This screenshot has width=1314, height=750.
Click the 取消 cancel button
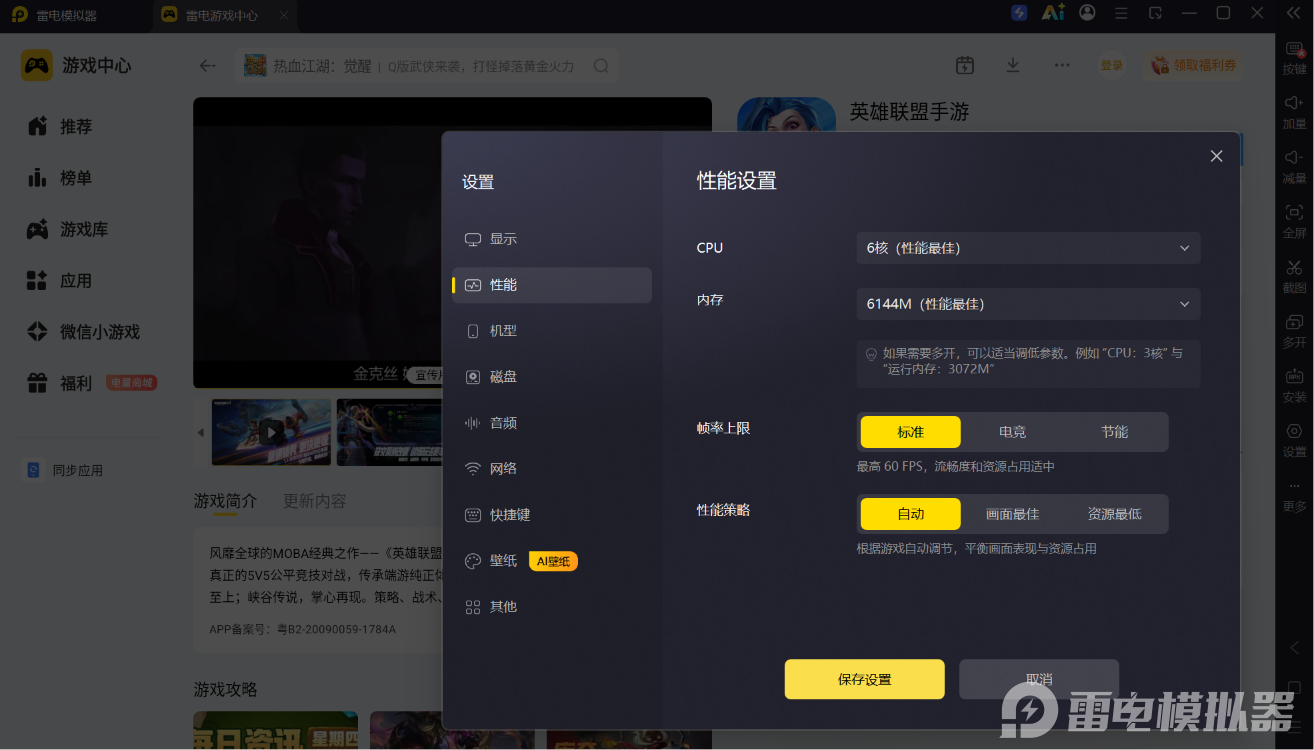(x=1039, y=679)
